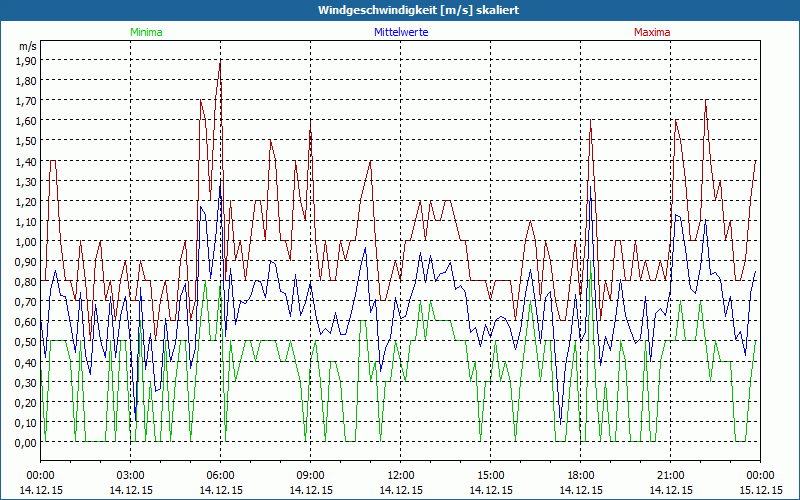Click the "0,20" y-axis value
Image resolution: width=800 pixels, height=500 pixels.
26,402
